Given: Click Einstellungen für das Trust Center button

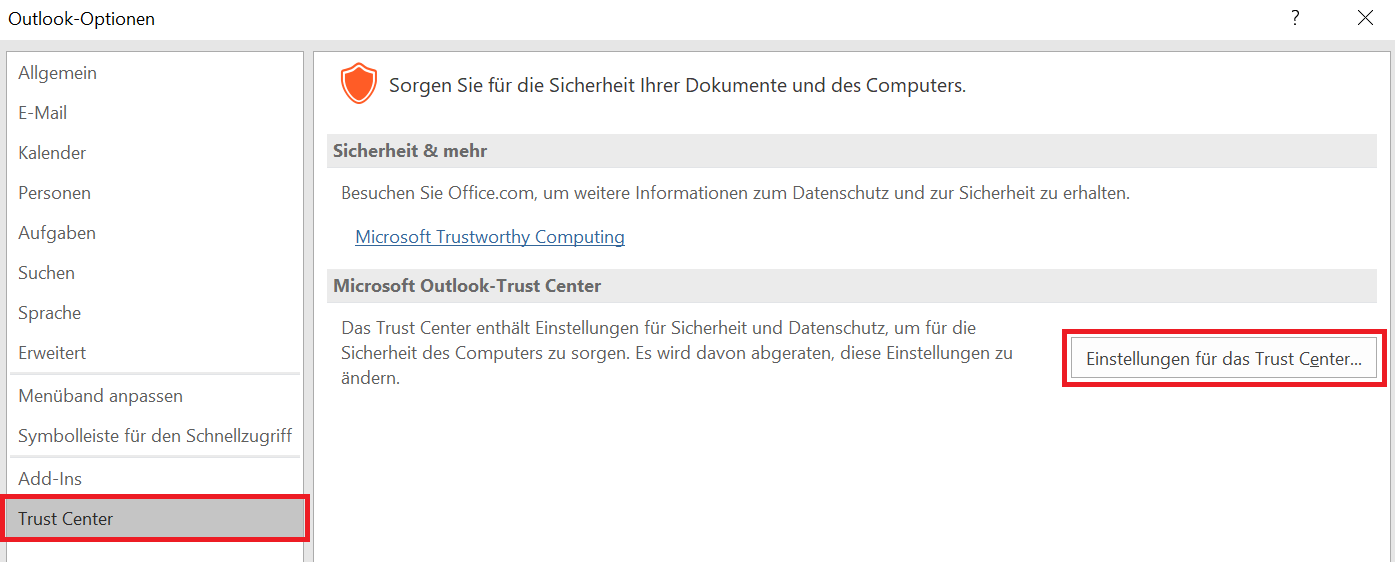Looking at the screenshot, I should (1223, 358).
